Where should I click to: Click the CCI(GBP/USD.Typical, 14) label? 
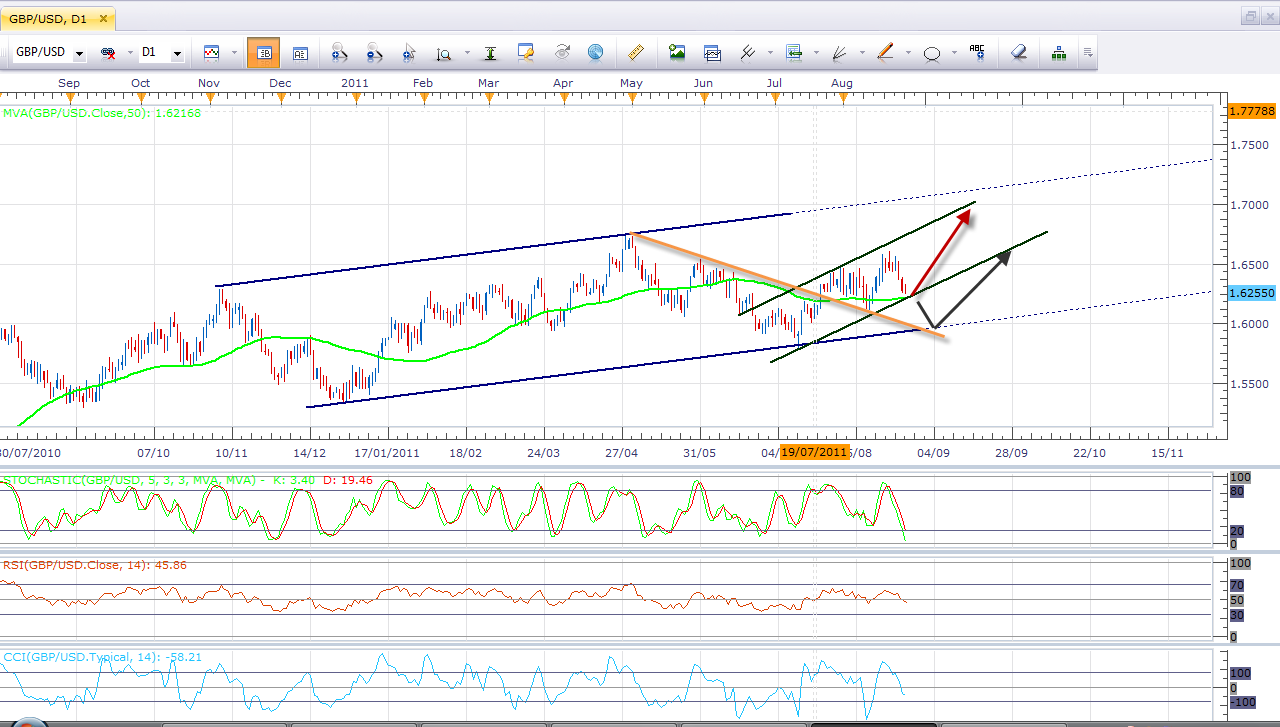pyautogui.click(x=103, y=657)
